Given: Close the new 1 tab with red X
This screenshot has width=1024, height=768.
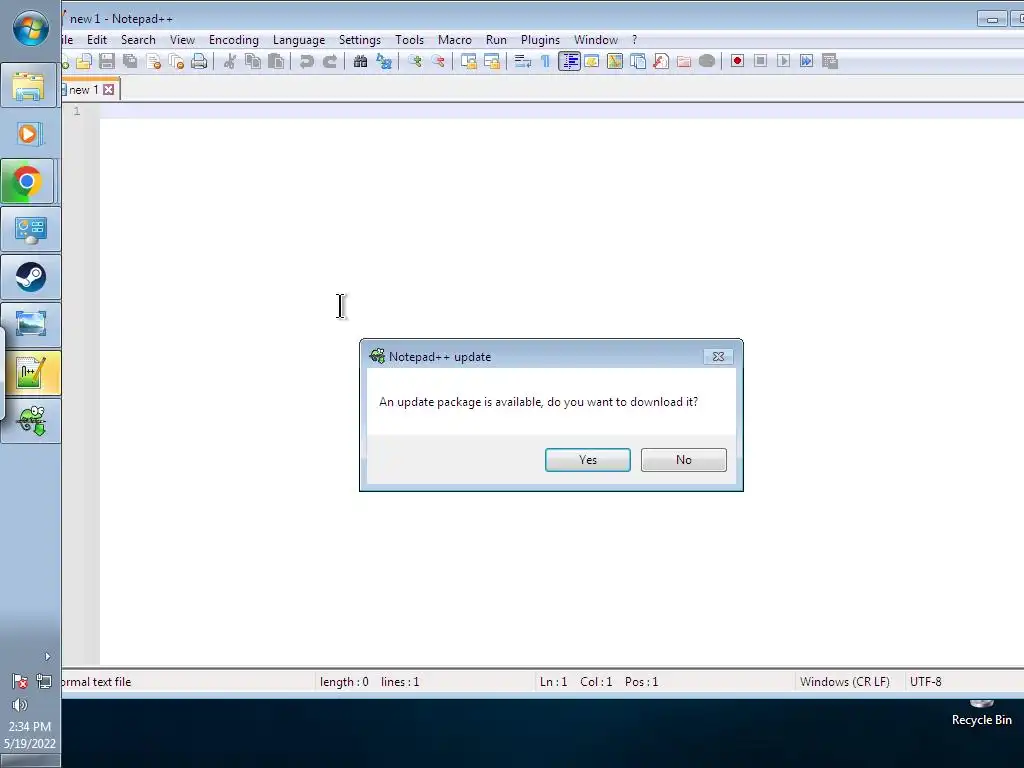Looking at the screenshot, I should pos(108,89).
